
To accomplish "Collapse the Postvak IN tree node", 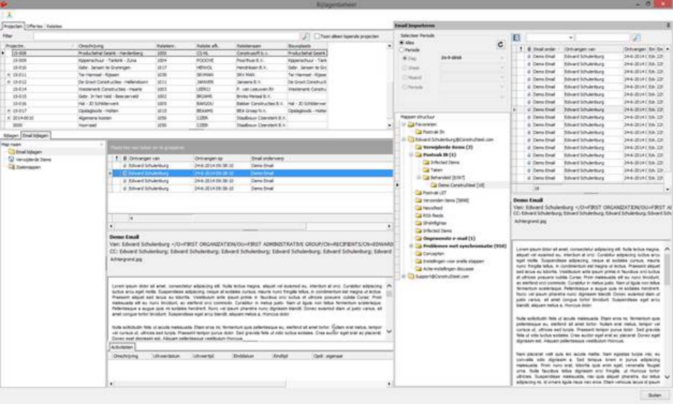I will (411, 155).
